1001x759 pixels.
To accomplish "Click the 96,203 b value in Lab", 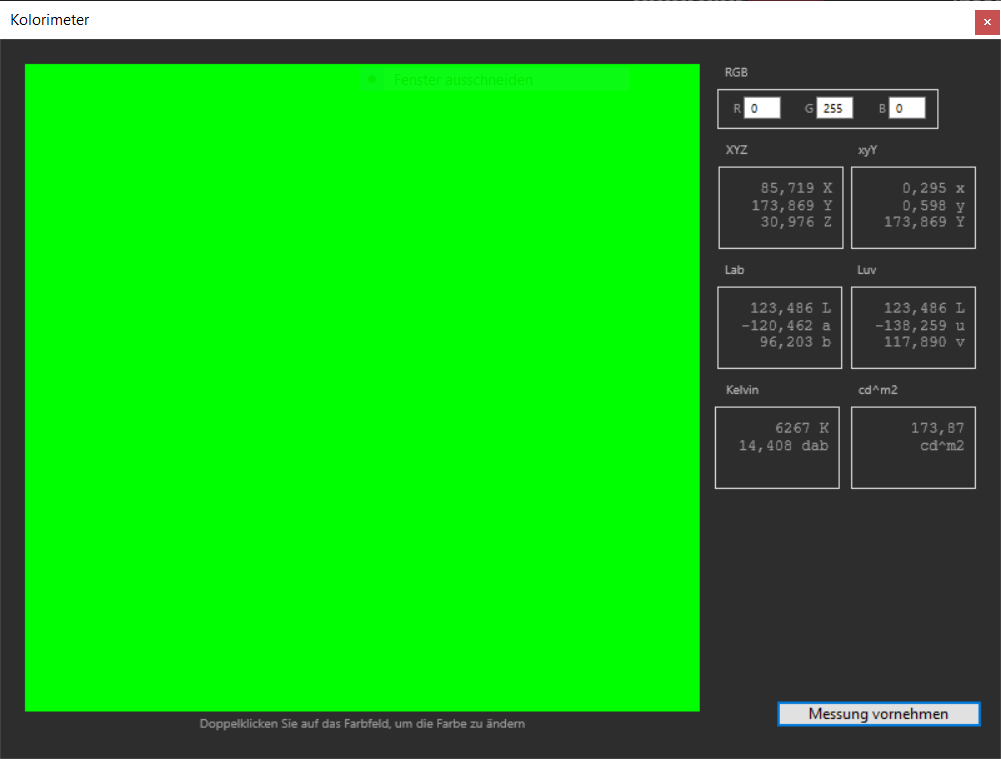I will point(795,342).
